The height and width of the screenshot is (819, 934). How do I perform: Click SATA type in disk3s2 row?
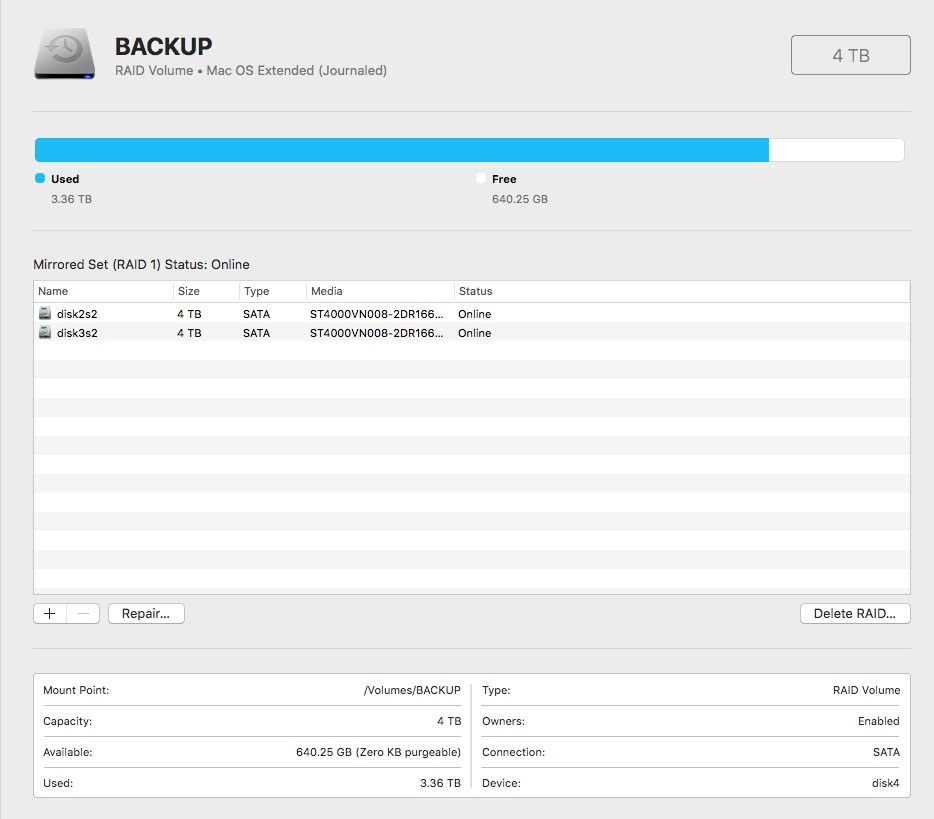[256, 333]
